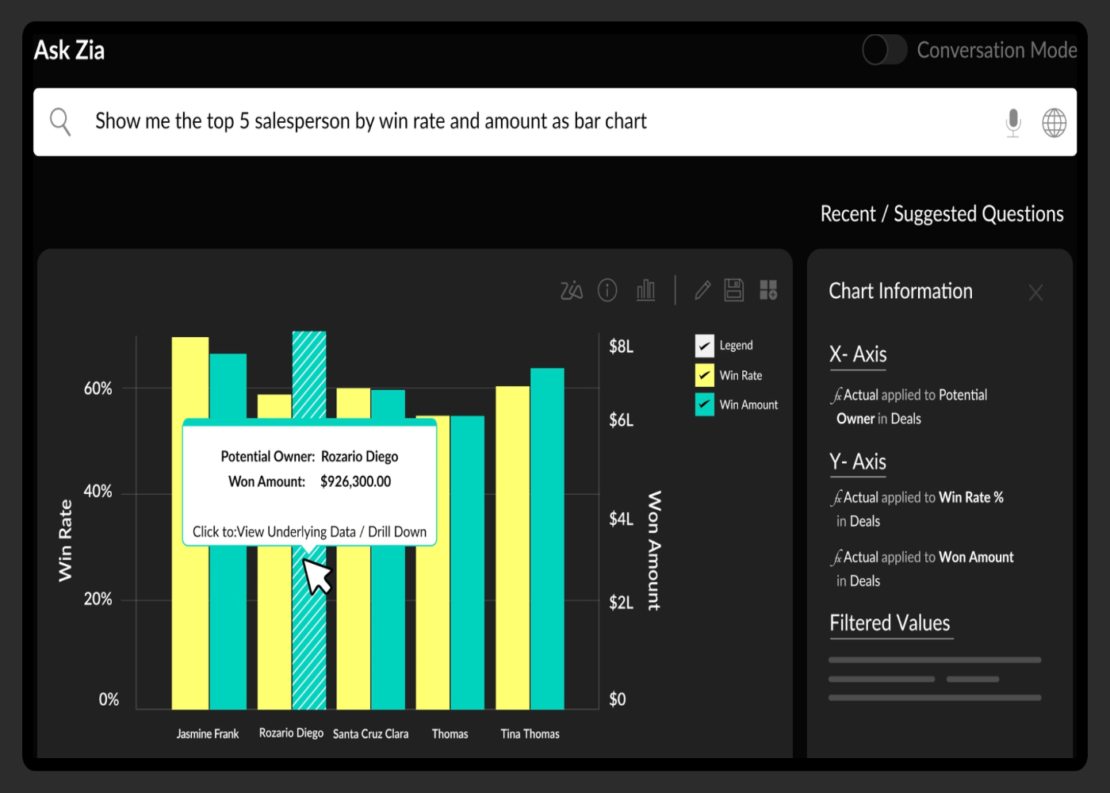The image size is (1110, 793).
Task: Change query language via the globe icon
Action: [1053, 121]
